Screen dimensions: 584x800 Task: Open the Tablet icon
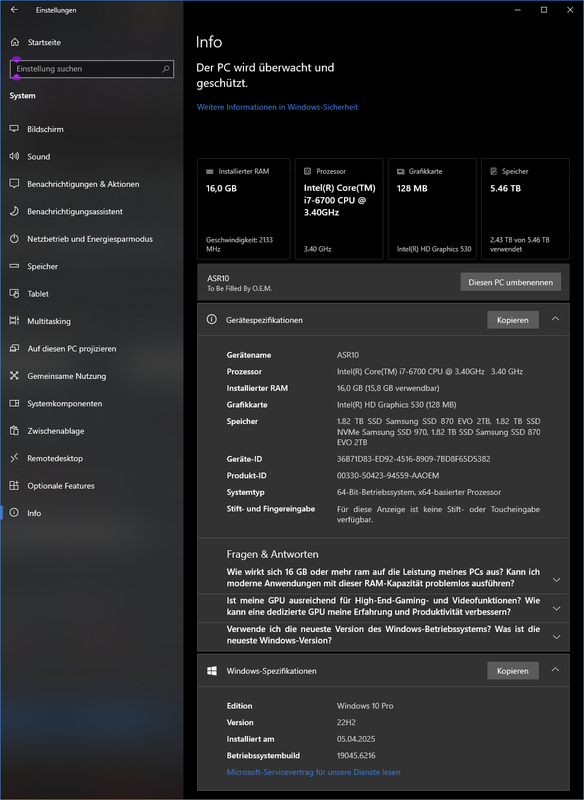pyautogui.click(x=14, y=293)
